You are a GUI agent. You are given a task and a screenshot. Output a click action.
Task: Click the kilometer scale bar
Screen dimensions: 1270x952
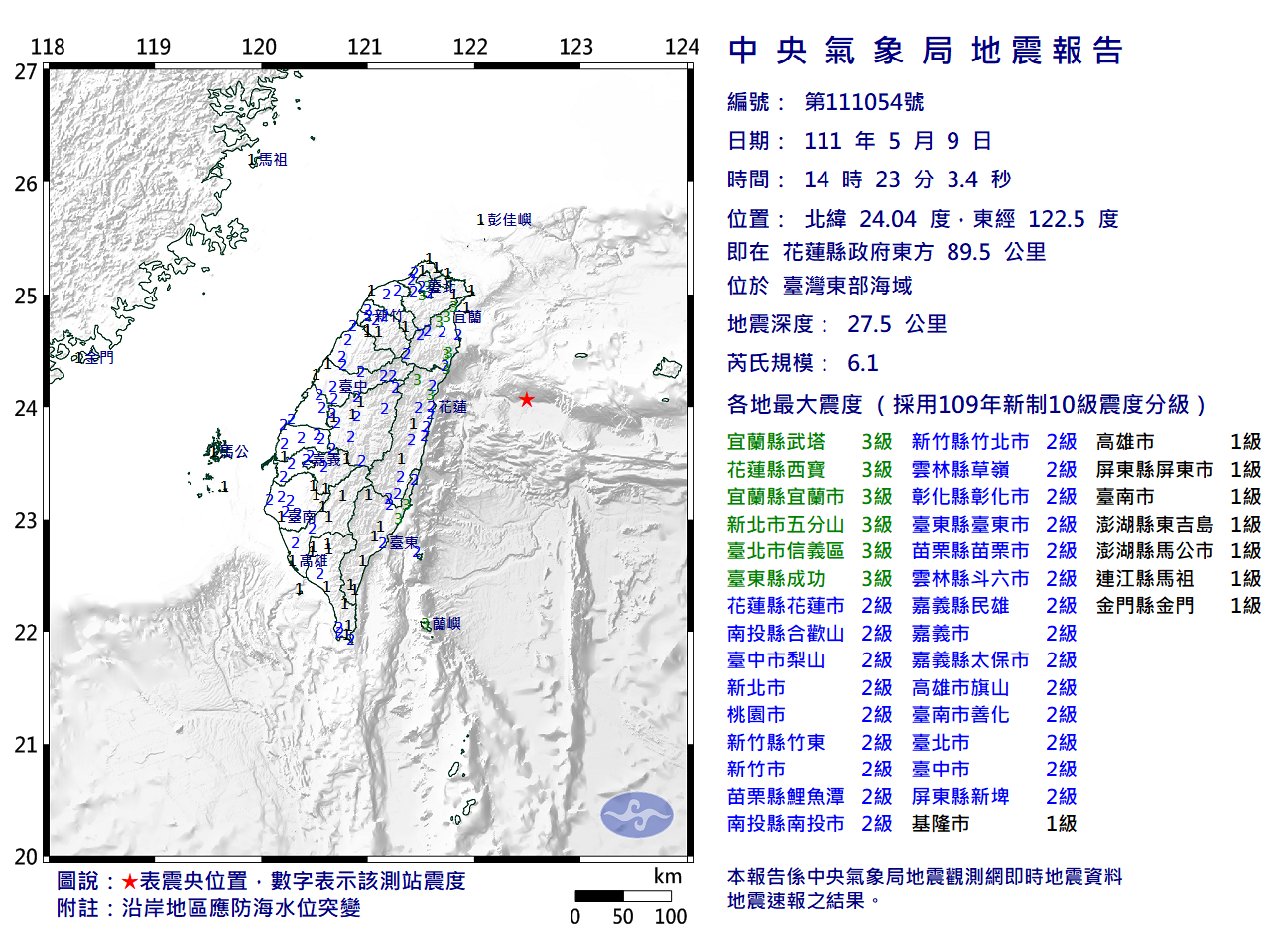tap(623, 895)
